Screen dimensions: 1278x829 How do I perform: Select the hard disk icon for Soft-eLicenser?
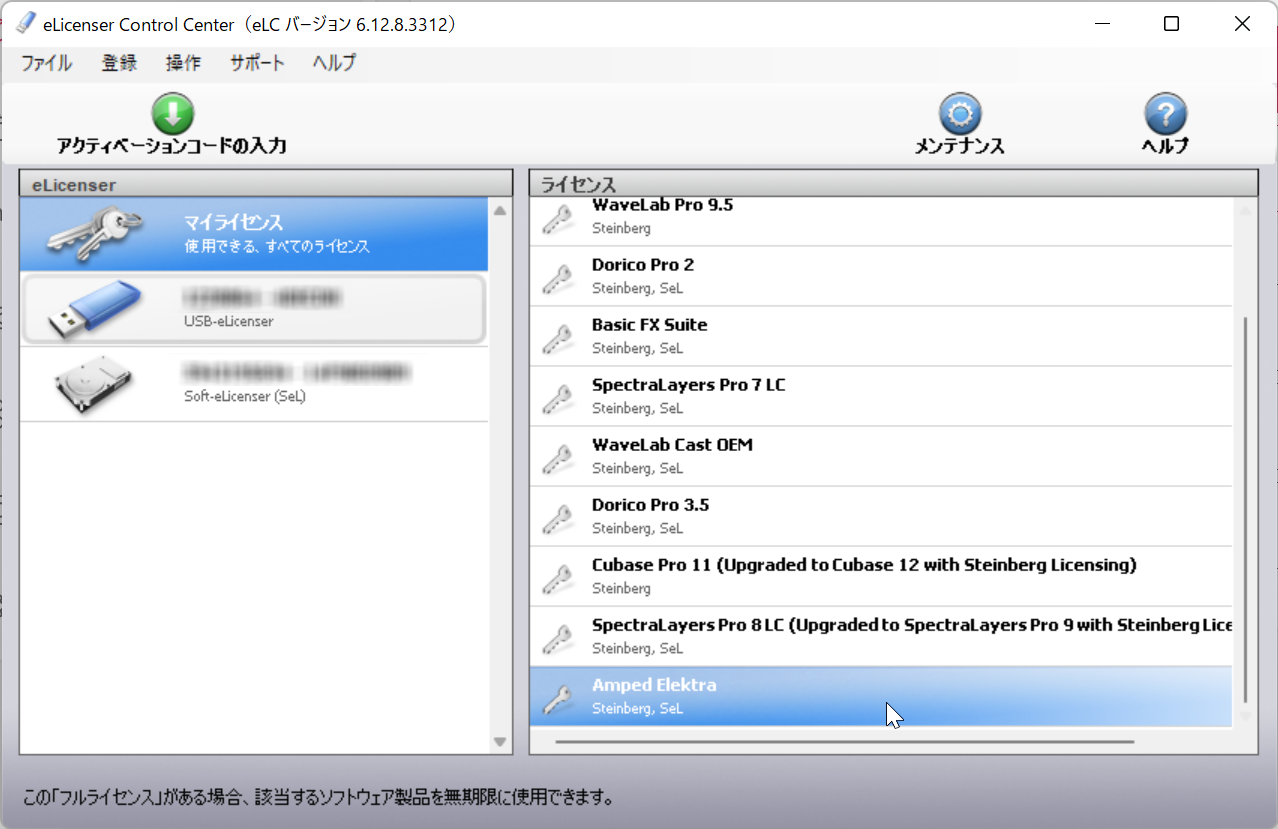(95, 385)
